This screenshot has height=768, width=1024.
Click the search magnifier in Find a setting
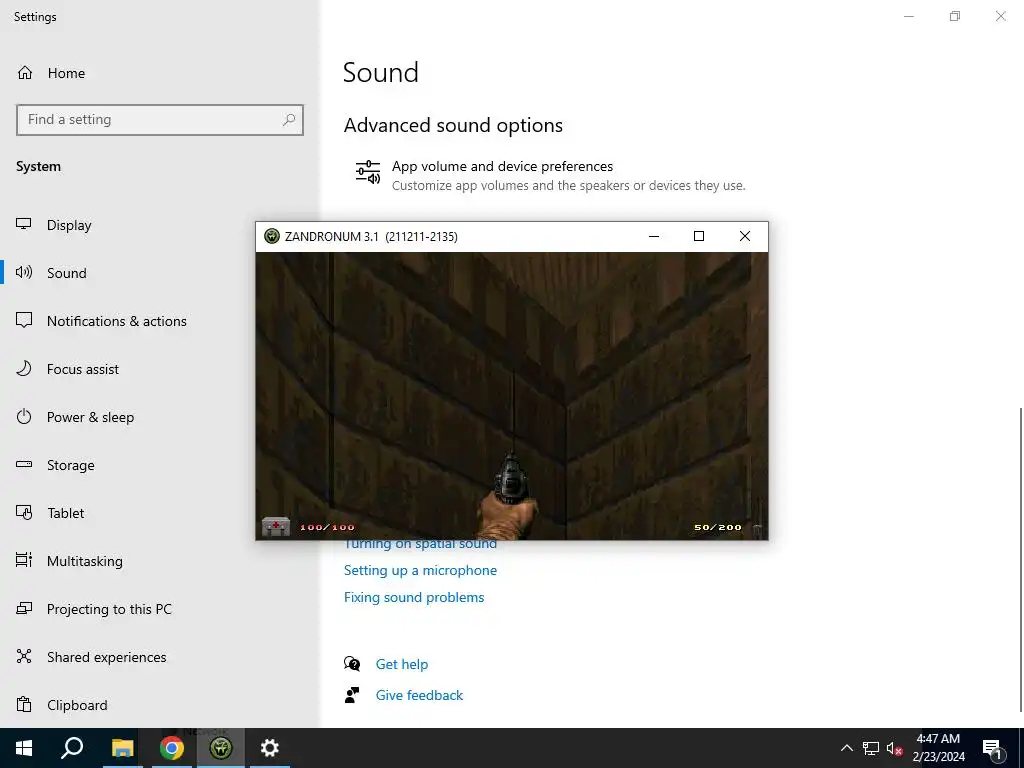click(289, 120)
